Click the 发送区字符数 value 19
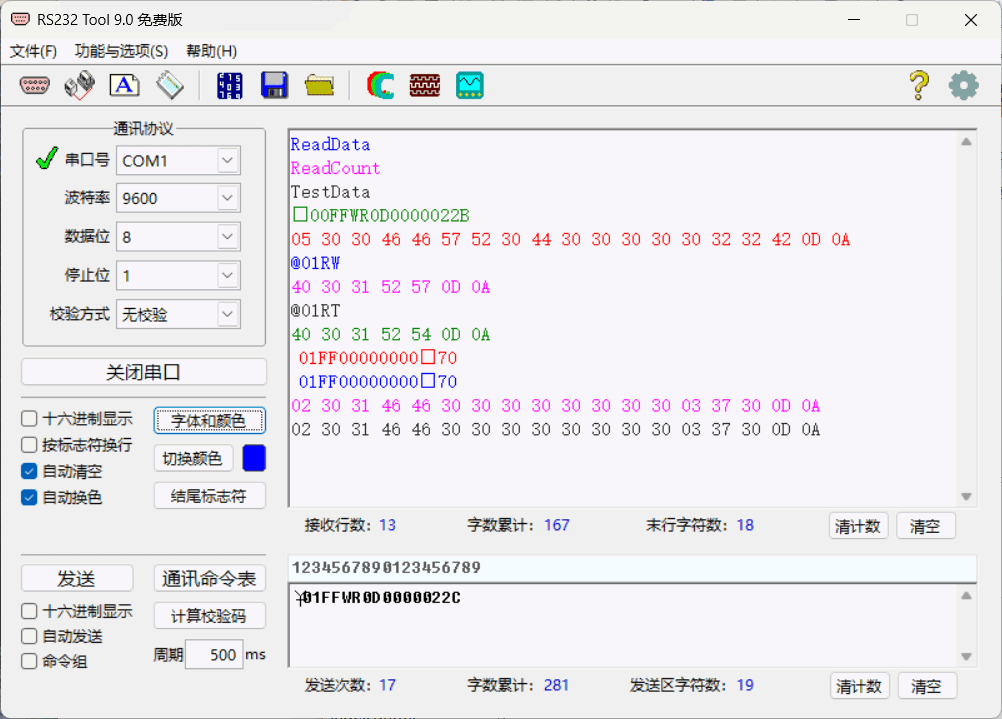 (x=745, y=685)
